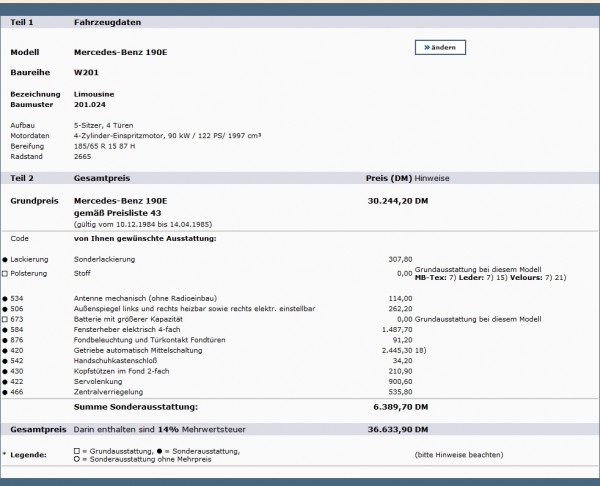600x486 pixels.
Task: Click the bullet for code 584
Action: [5, 330]
